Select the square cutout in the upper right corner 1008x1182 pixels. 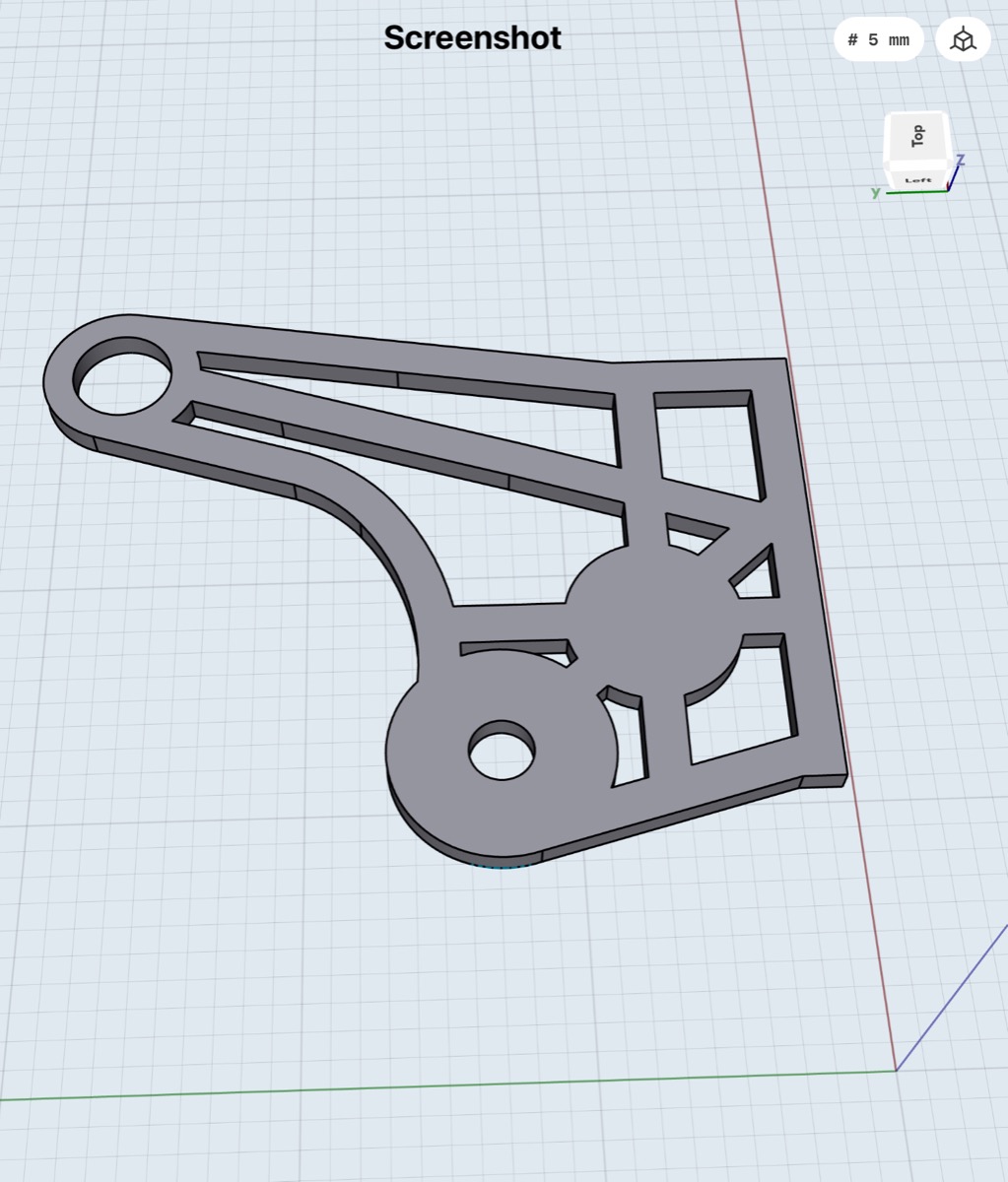coord(709,443)
